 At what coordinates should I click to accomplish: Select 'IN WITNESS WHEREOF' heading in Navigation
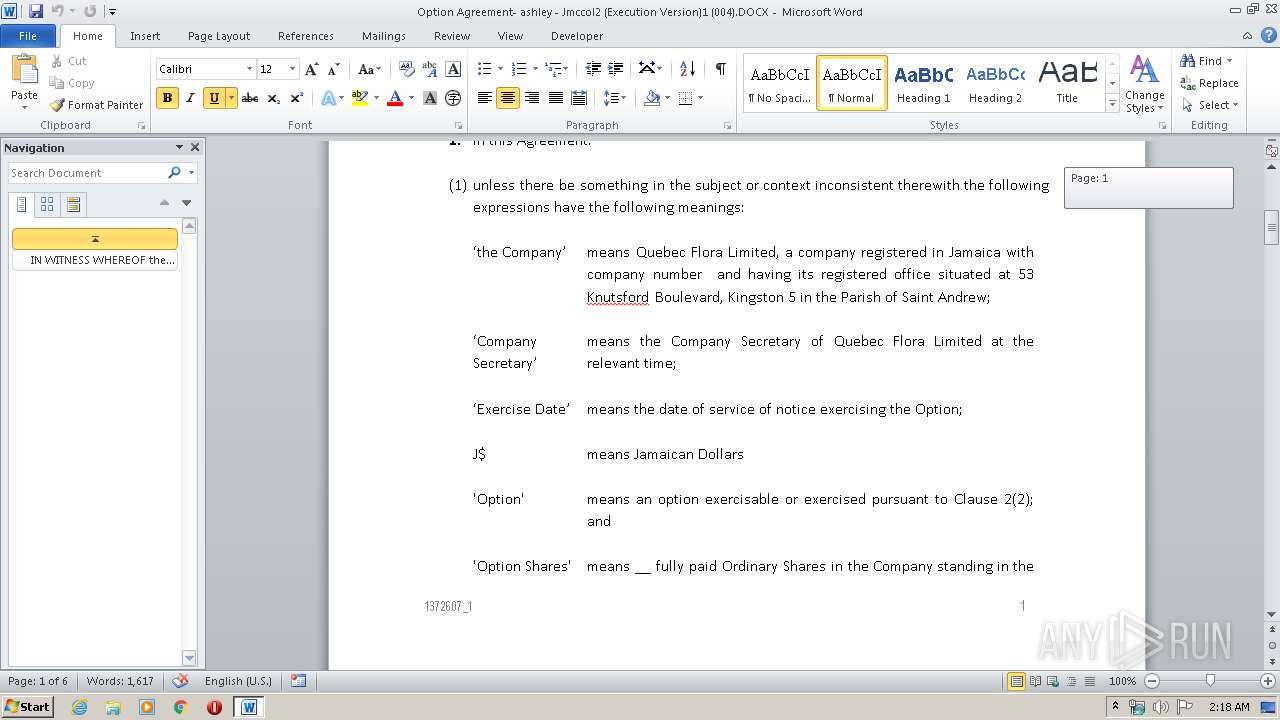point(95,260)
